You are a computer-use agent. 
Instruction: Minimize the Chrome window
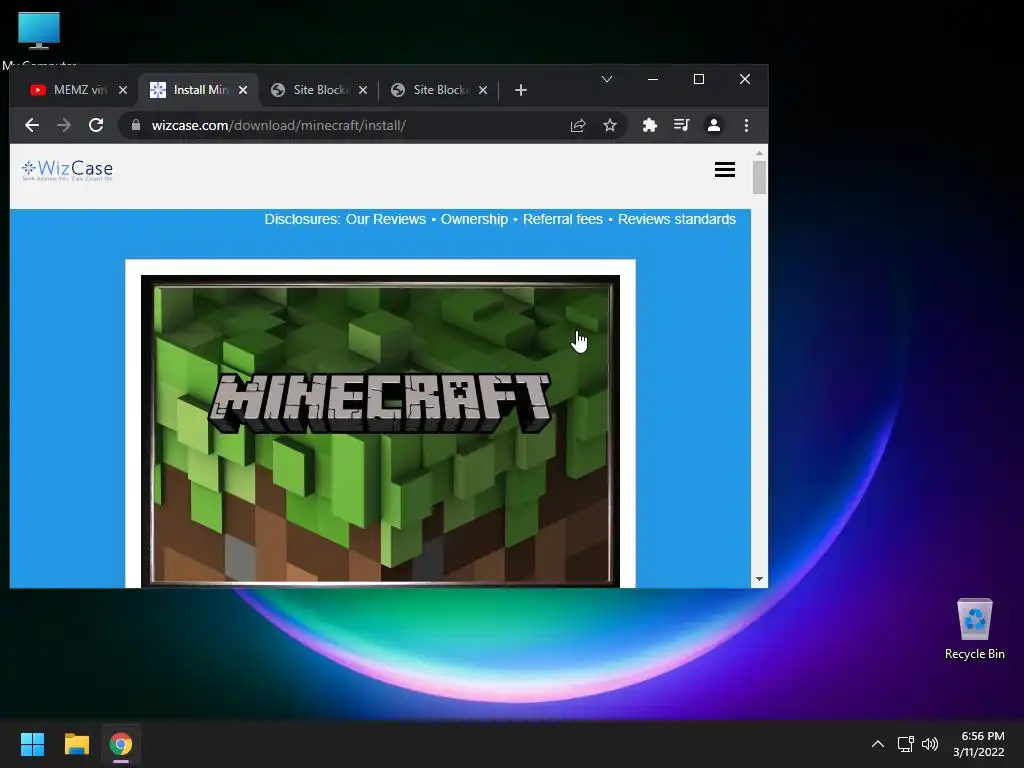point(652,79)
